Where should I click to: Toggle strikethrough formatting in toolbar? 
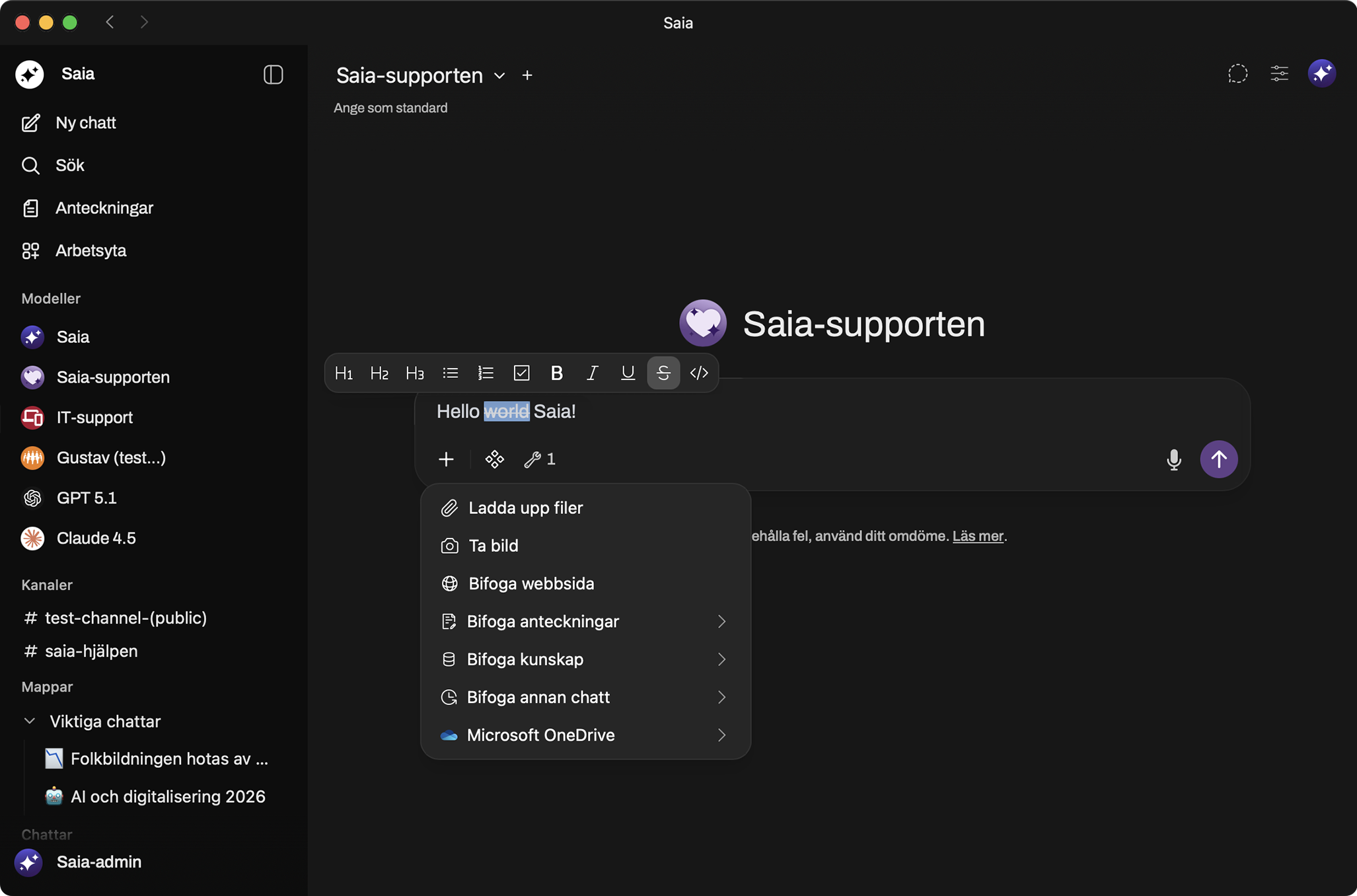pos(663,373)
